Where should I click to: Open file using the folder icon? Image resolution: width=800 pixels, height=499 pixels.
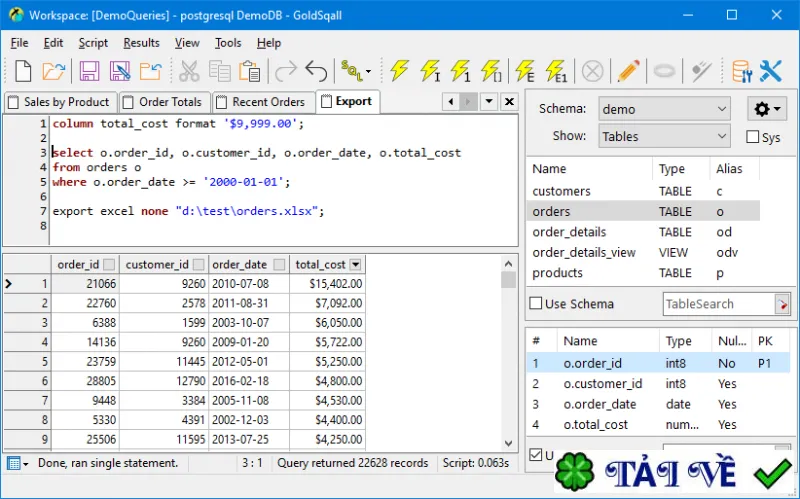click(54, 71)
